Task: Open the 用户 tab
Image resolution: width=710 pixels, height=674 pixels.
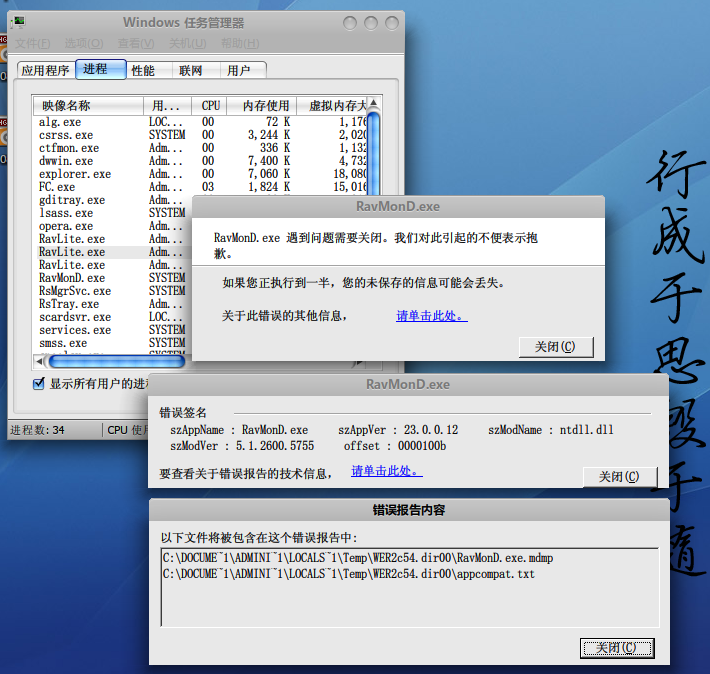Action: pyautogui.click(x=243, y=70)
